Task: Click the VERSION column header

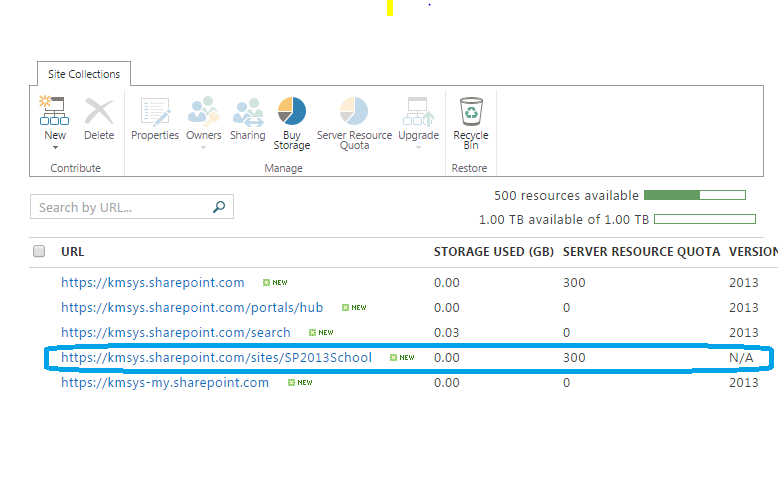Action: pos(753,252)
